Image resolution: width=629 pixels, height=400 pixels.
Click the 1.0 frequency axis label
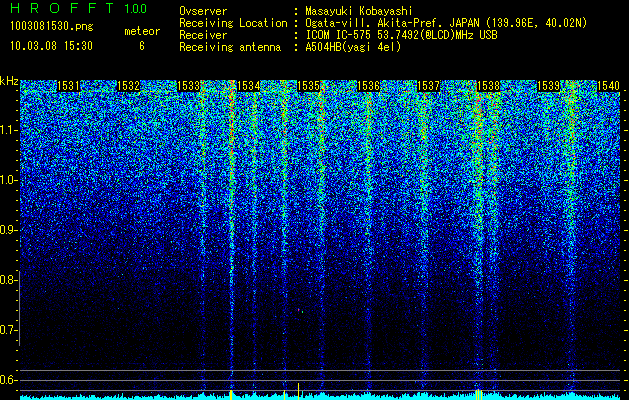click(x=9, y=181)
